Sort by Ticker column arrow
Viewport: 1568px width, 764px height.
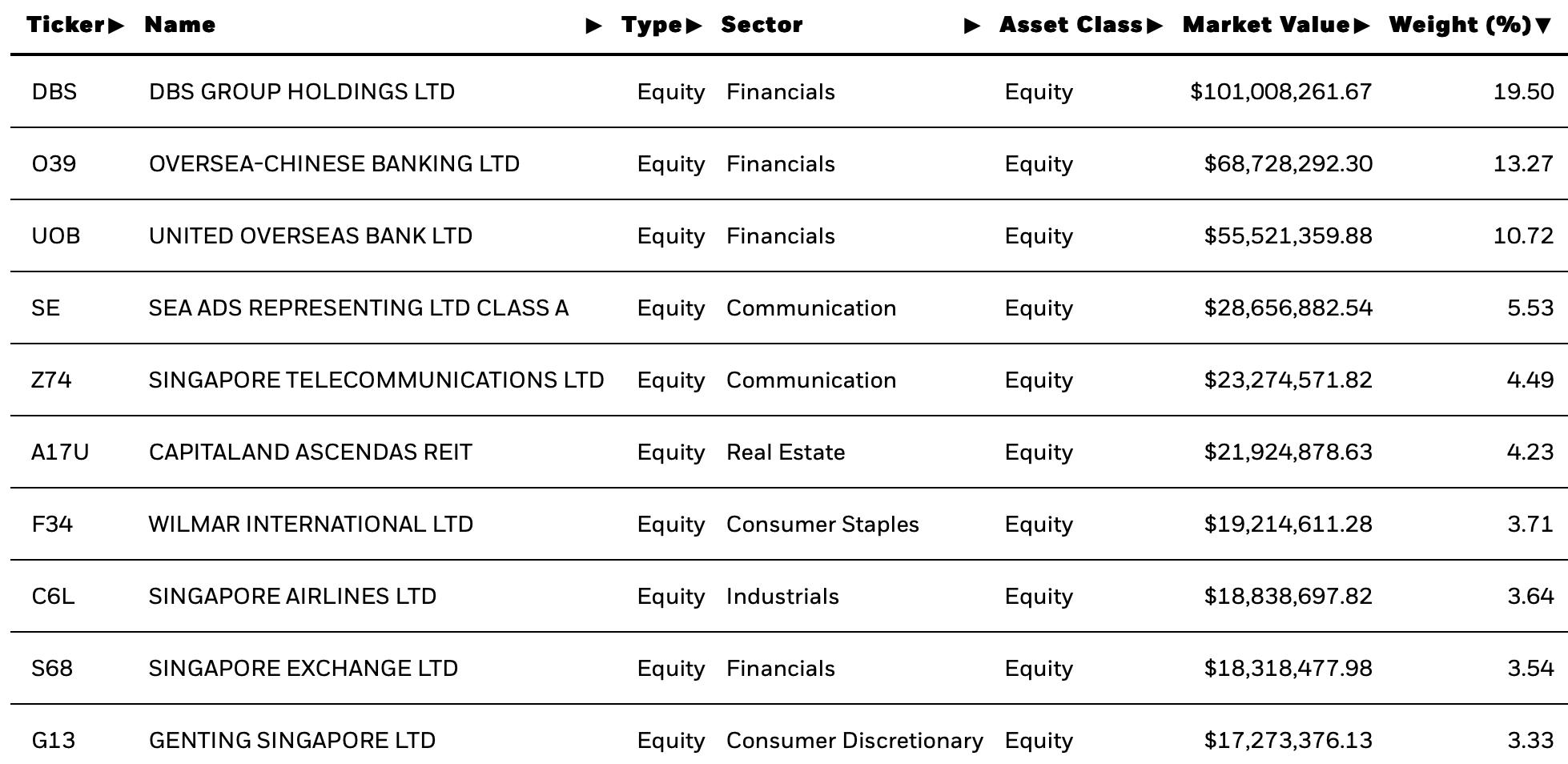[116, 26]
